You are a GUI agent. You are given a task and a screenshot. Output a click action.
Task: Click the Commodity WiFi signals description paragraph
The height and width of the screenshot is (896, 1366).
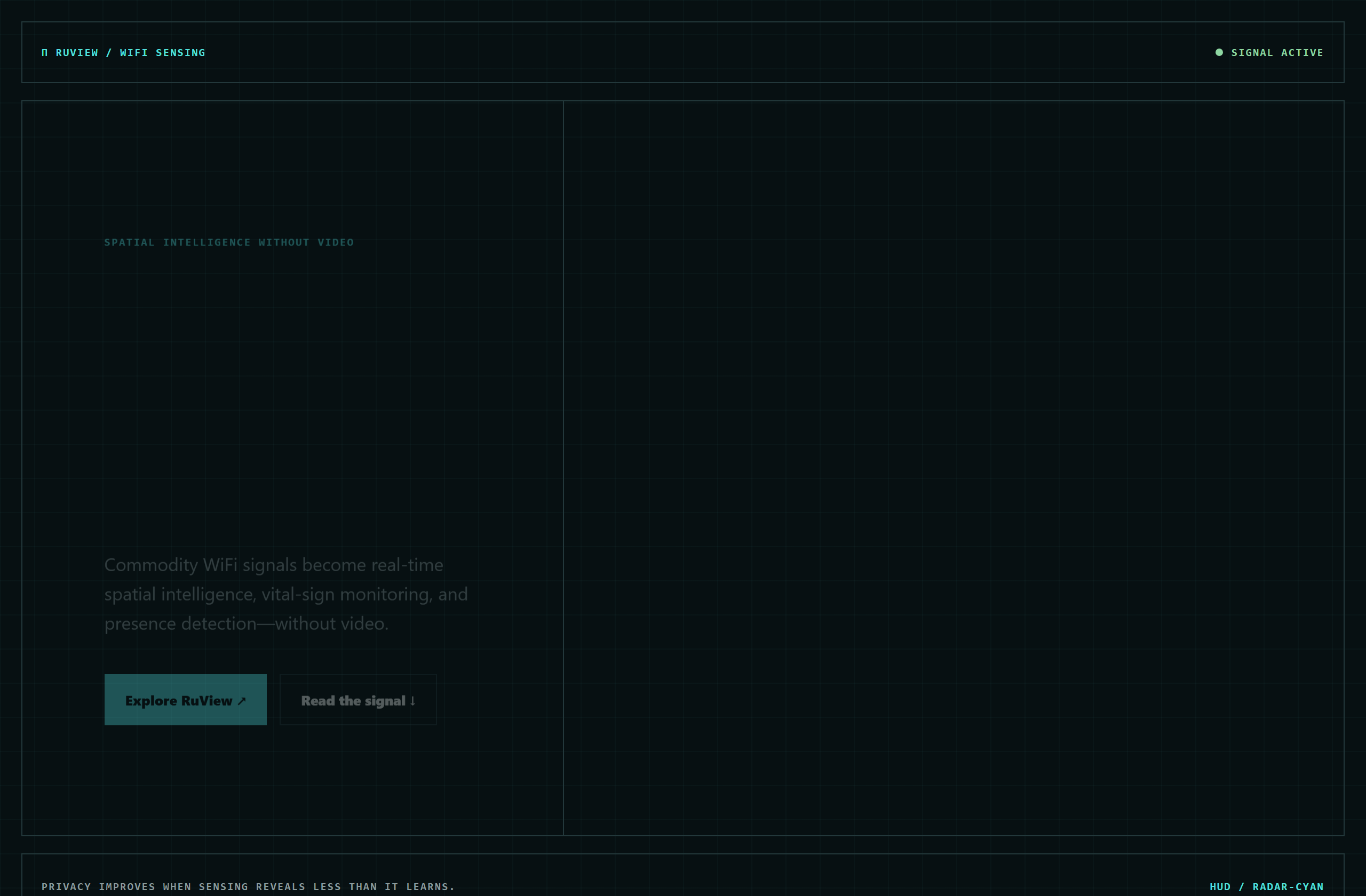tap(286, 594)
